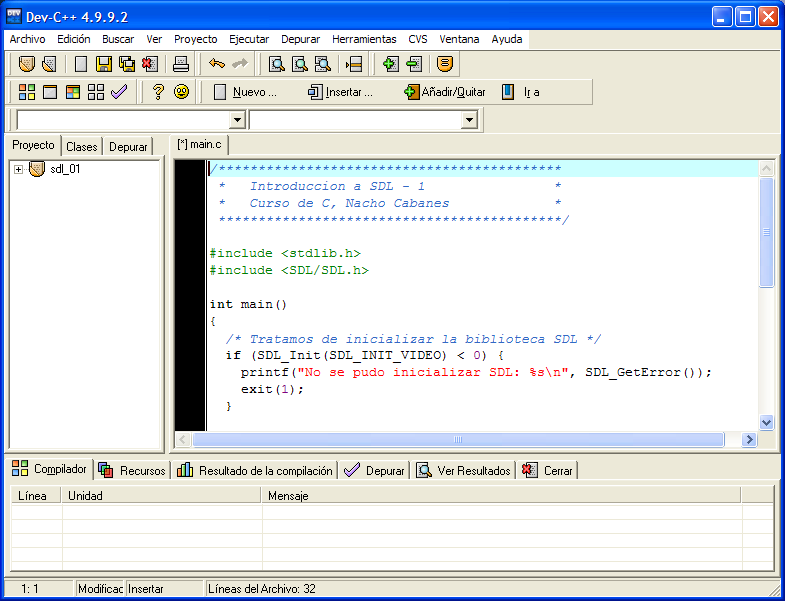The image size is (785, 601).
Task: Click the Replace text icon
Action: click(300, 64)
